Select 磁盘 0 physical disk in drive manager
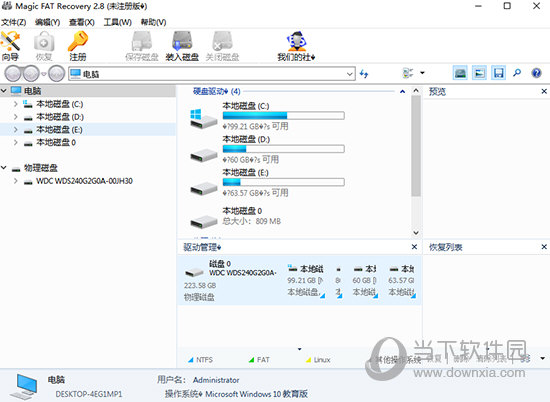 [231, 280]
